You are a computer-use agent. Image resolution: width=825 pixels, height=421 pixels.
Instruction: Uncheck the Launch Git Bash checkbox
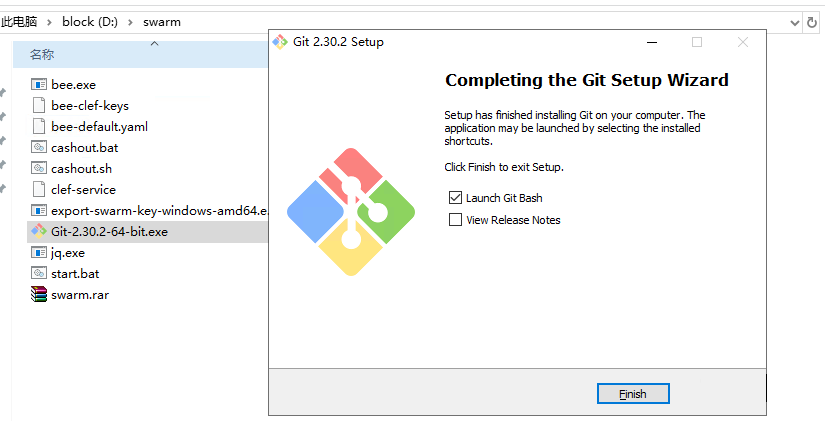click(456, 198)
